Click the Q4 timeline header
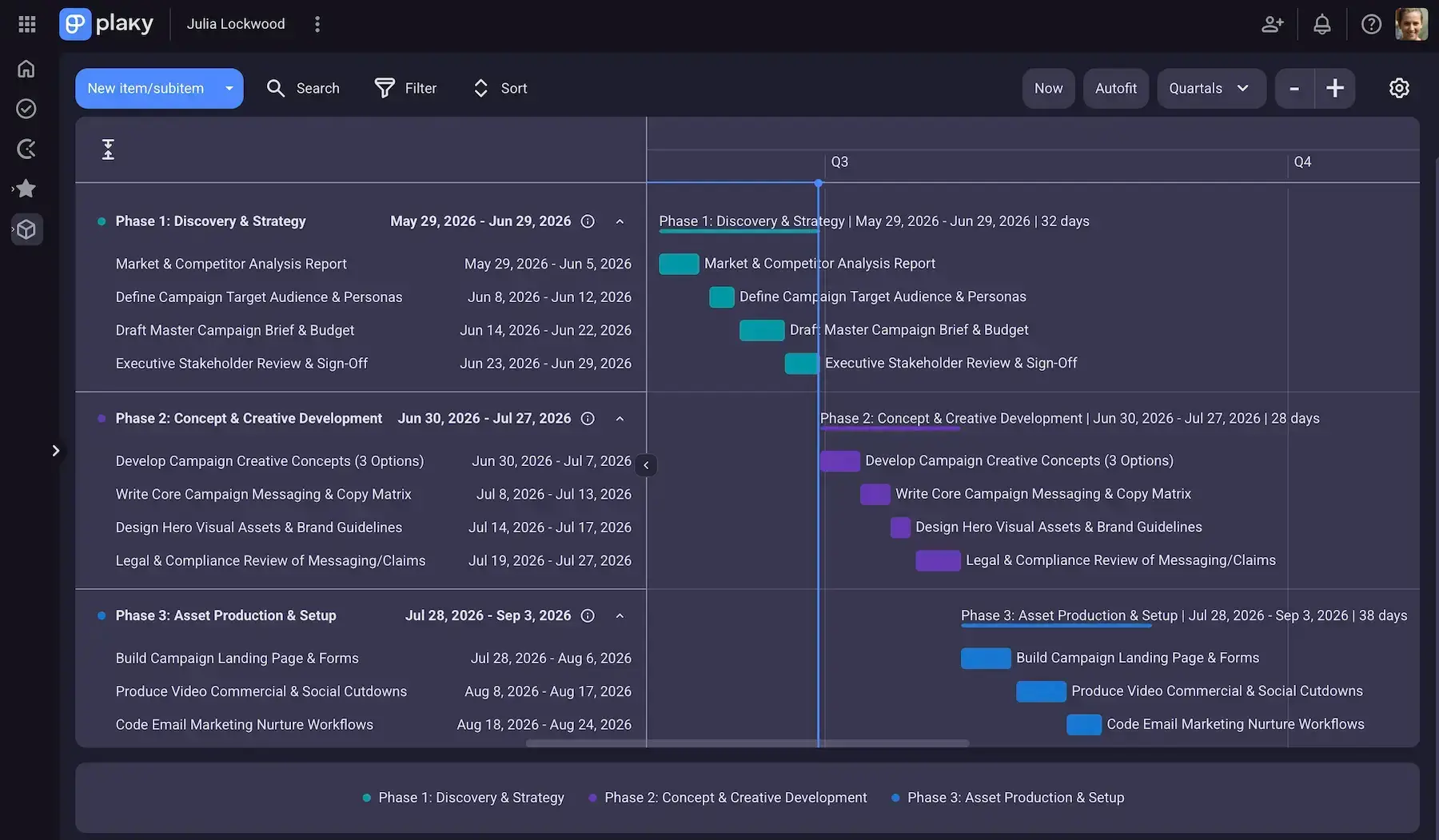Screen dimensions: 1439x840 coord(1302,161)
